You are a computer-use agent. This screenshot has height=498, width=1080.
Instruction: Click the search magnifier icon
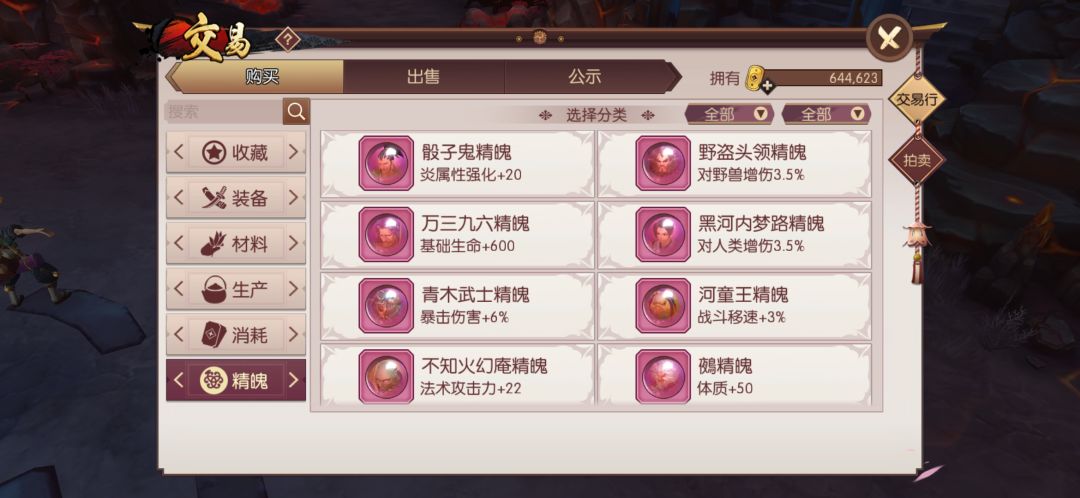tap(296, 112)
